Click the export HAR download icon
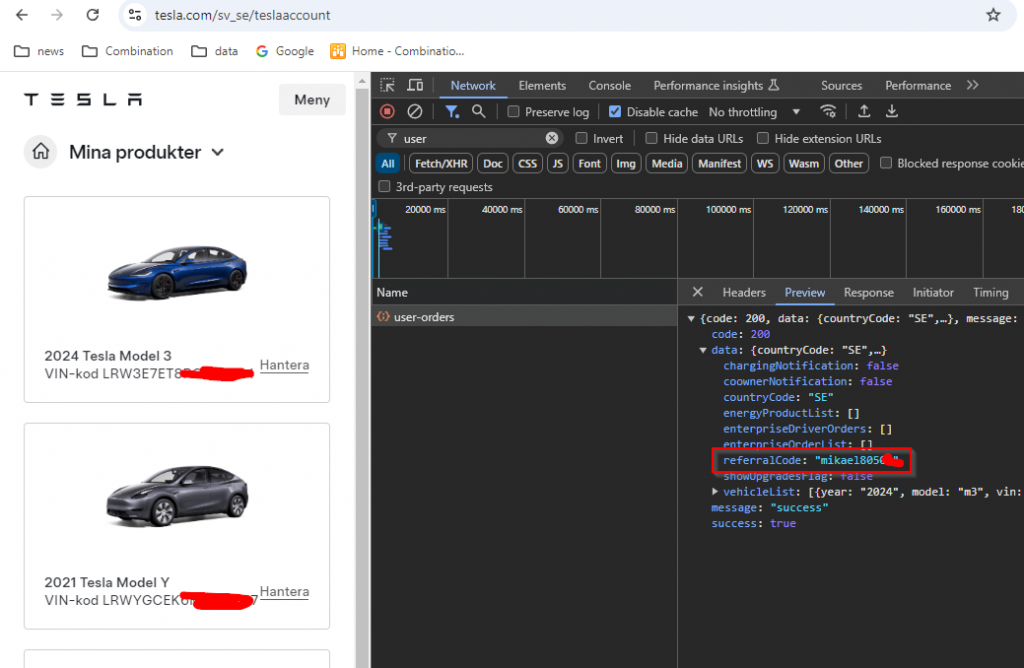This screenshot has width=1024, height=668. click(892, 112)
